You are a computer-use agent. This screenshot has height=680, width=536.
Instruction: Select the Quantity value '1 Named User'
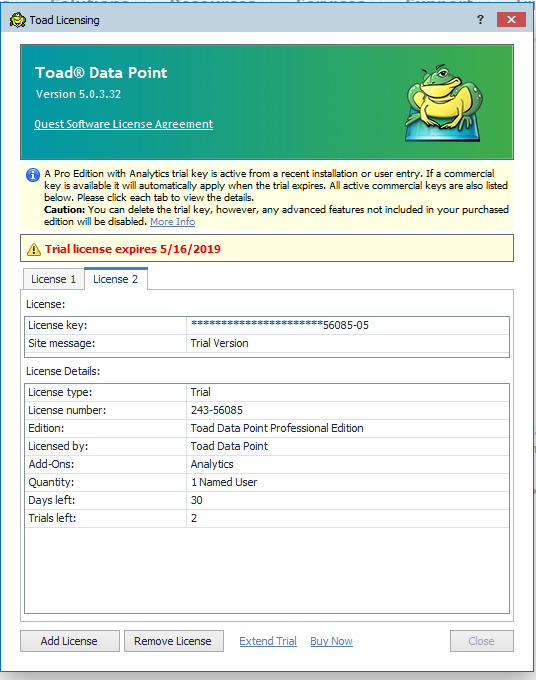coord(224,482)
